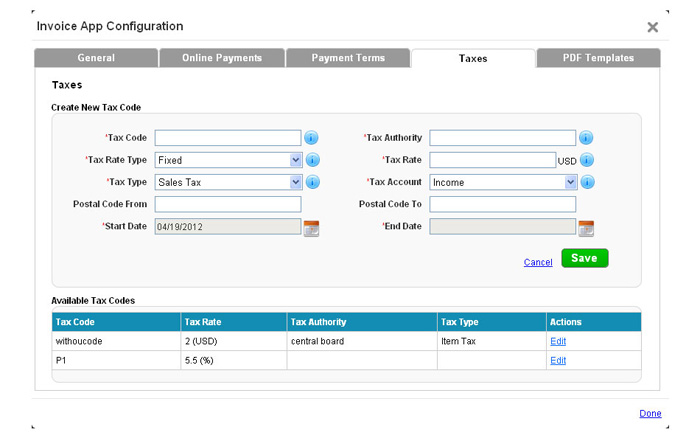The height and width of the screenshot is (438, 700).
Task: Switch to the General tab
Action: pos(96,58)
